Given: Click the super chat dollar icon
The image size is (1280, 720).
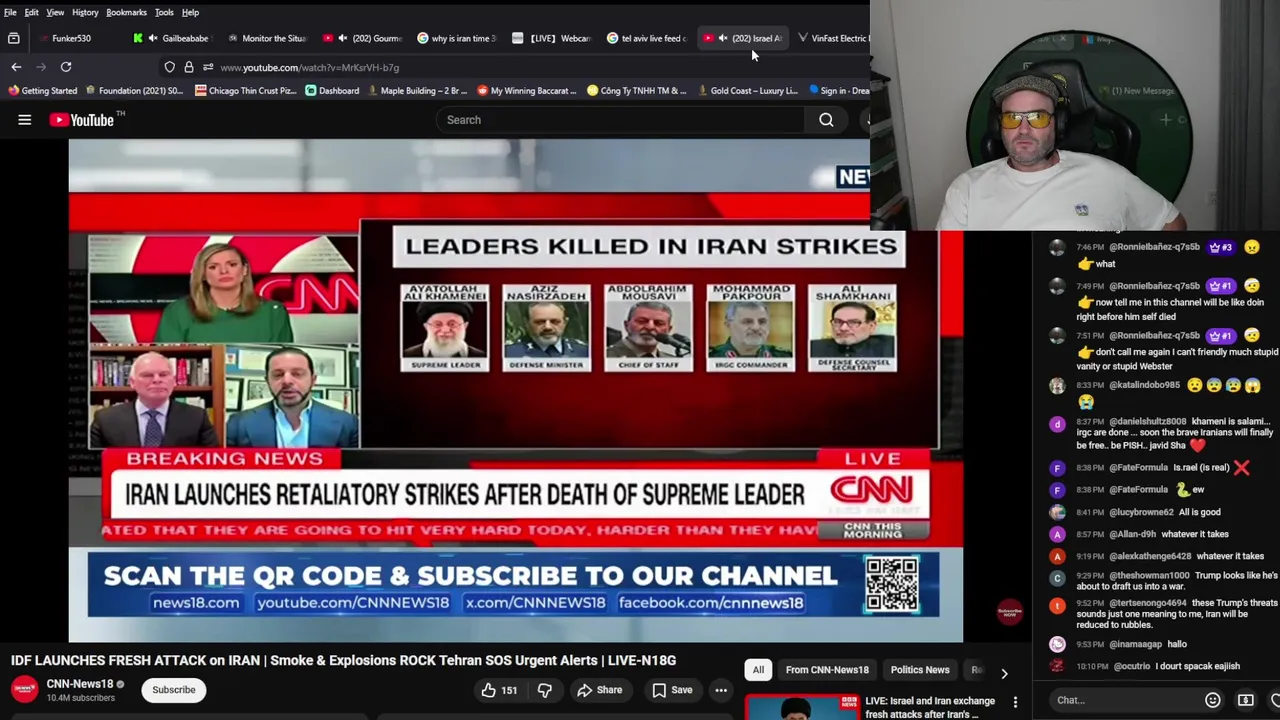Looking at the screenshot, I should pos(1245,700).
